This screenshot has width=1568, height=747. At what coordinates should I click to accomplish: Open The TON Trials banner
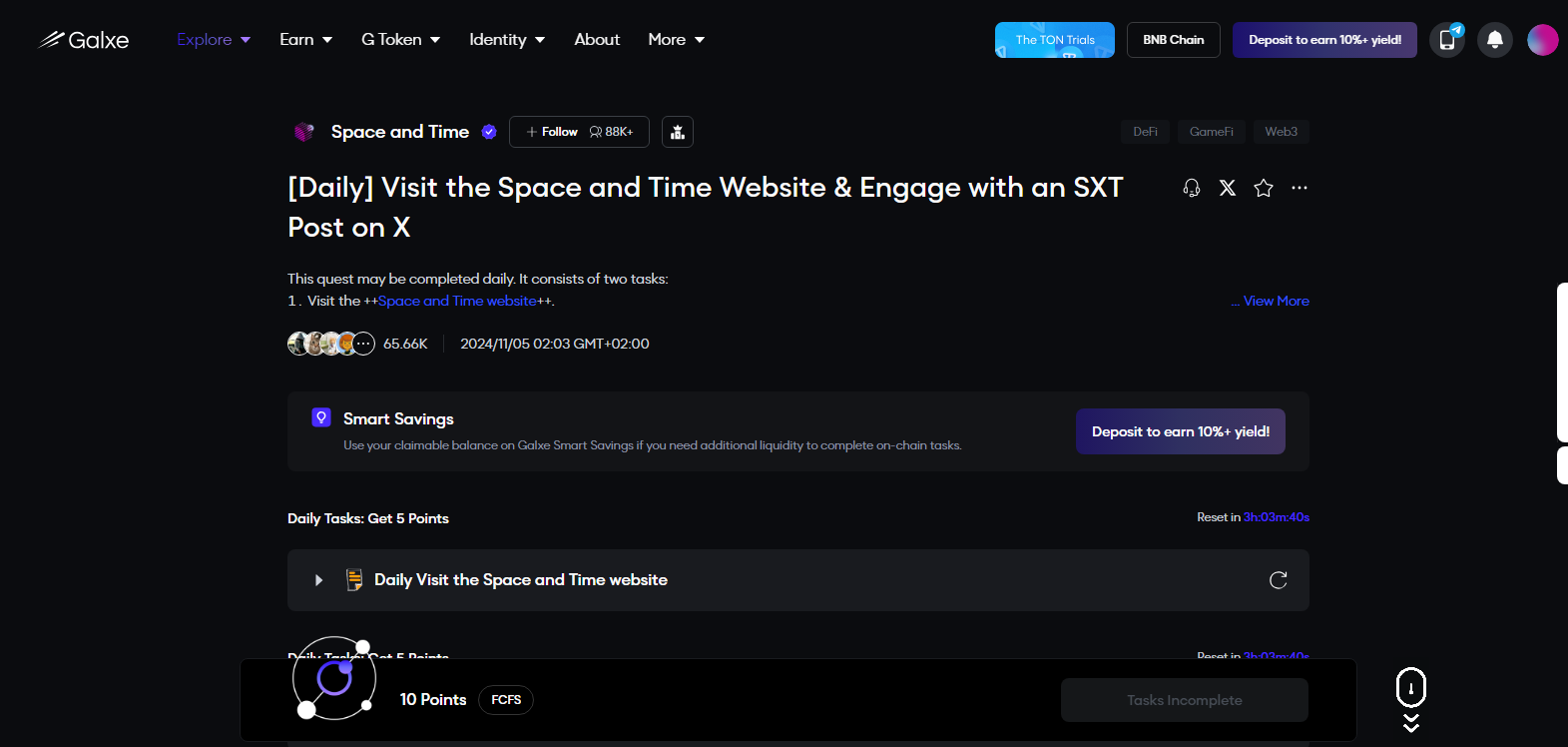[x=1055, y=40]
